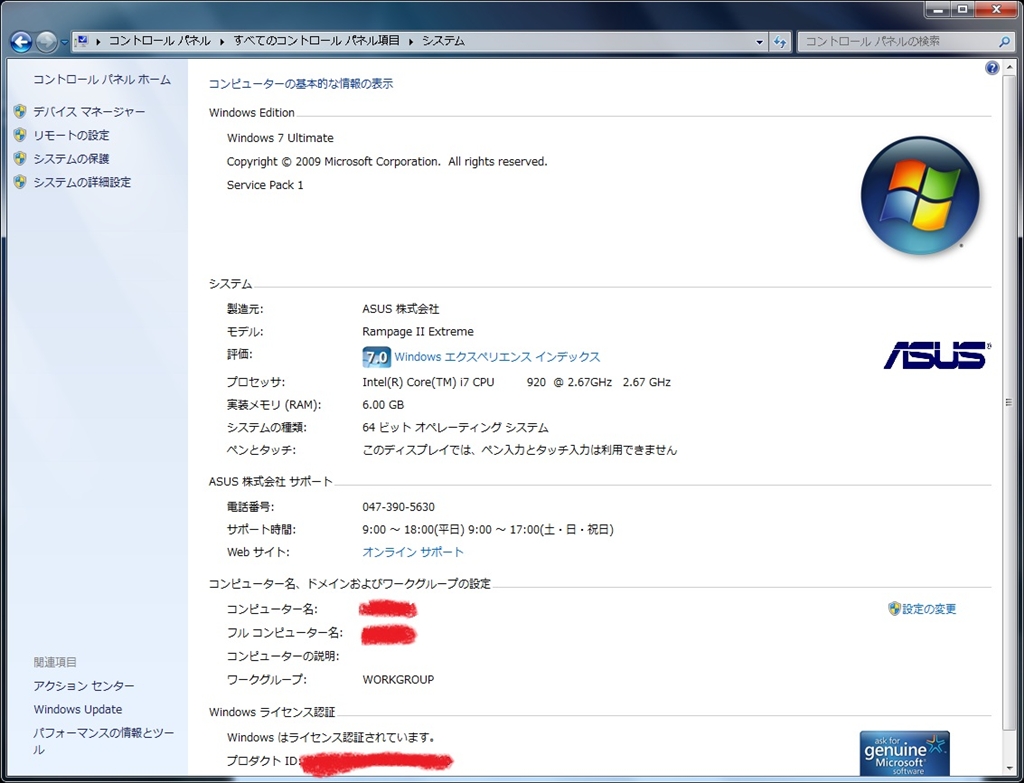
Task: Open デバイス マネージャー link
Action: coord(89,112)
